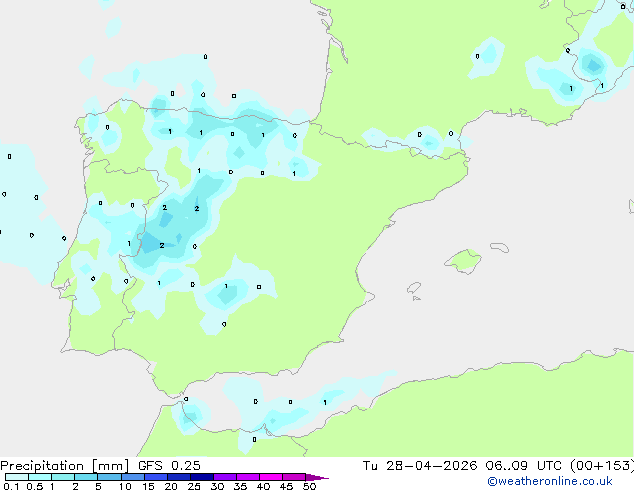Click the 'Tu 28-04-2026' date text

point(420,466)
